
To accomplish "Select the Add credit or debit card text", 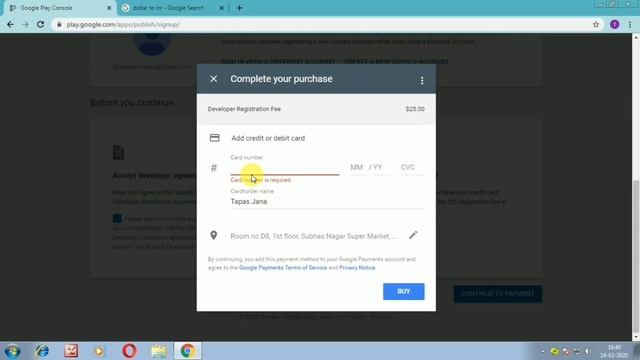I will click(268, 138).
